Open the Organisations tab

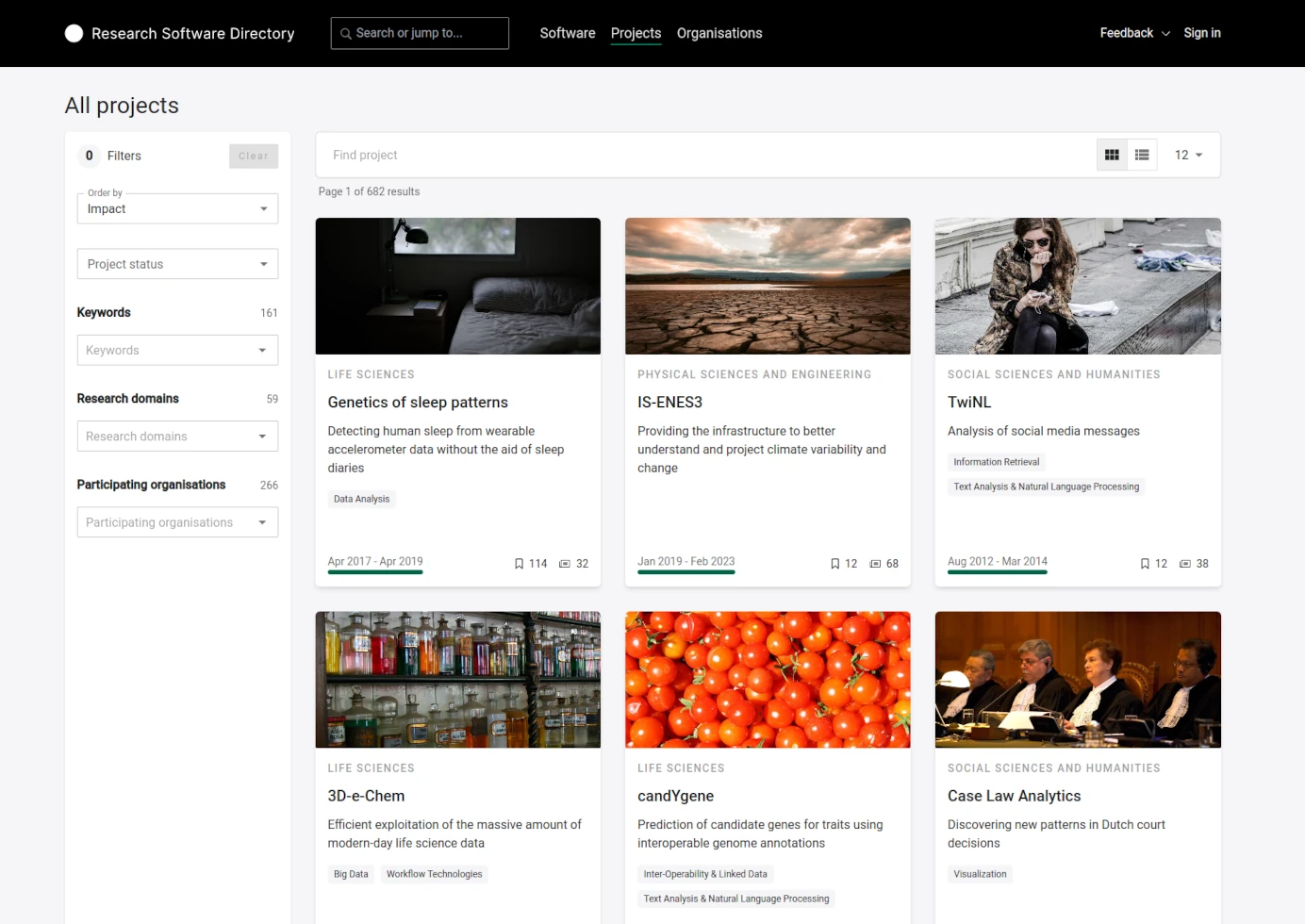point(719,34)
